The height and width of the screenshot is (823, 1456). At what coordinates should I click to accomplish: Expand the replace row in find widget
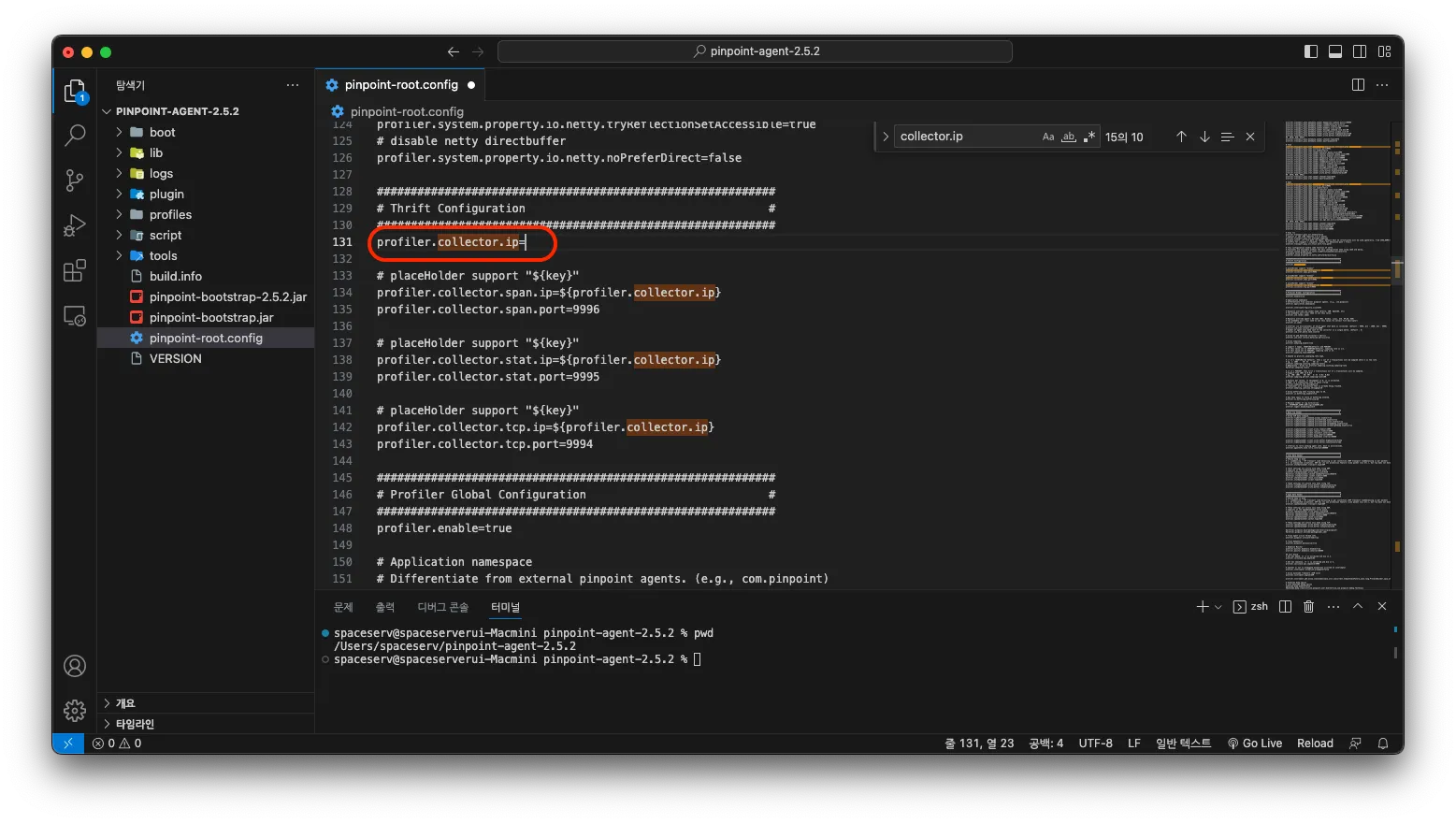885,137
